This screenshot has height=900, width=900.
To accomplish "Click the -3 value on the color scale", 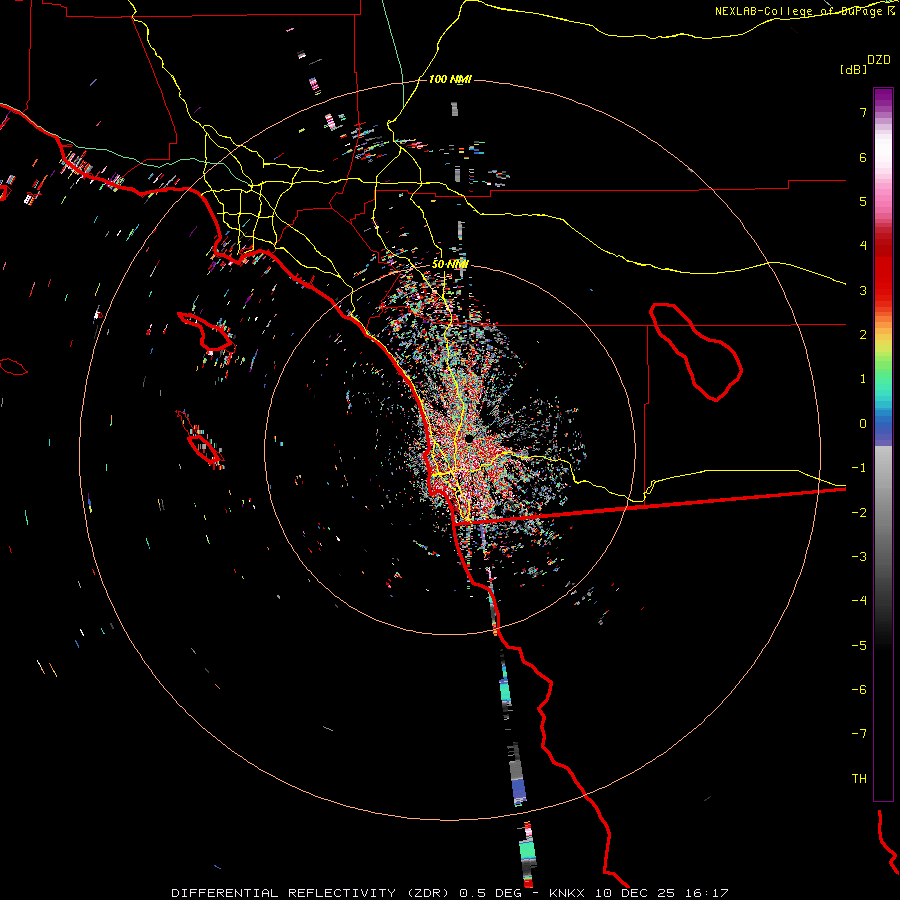I will point(859,557).
